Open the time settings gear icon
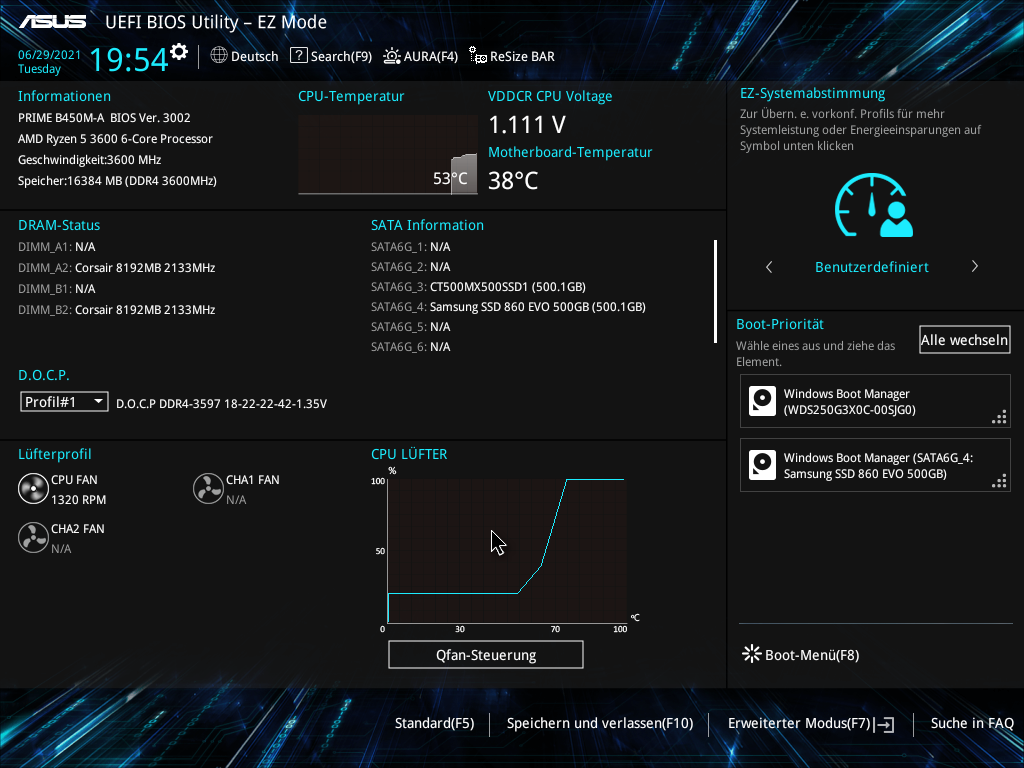This screenshot has width=1024, height=768. (x=179, y=52)
